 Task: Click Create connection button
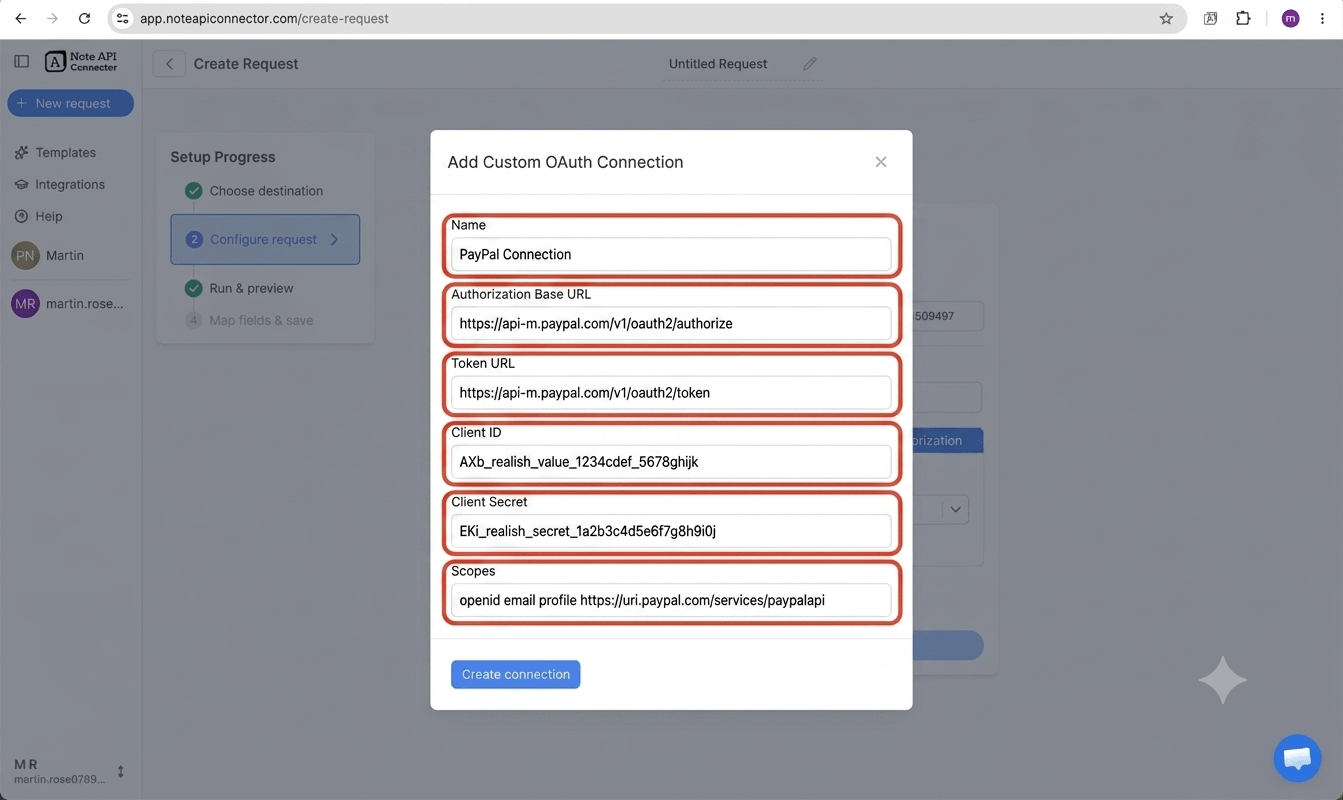click(515, 674)
